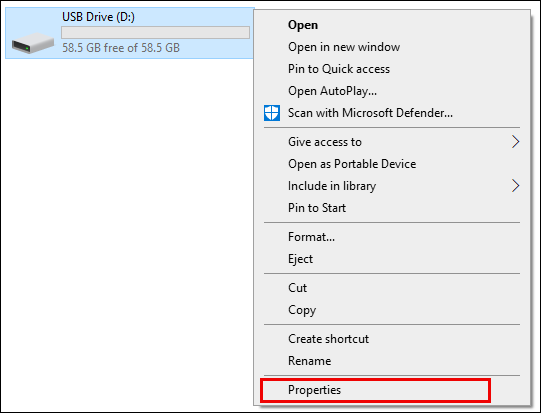541x413 pixels.
Task: Pin the drive to Quick access
Action: click(x=392, y=69)
